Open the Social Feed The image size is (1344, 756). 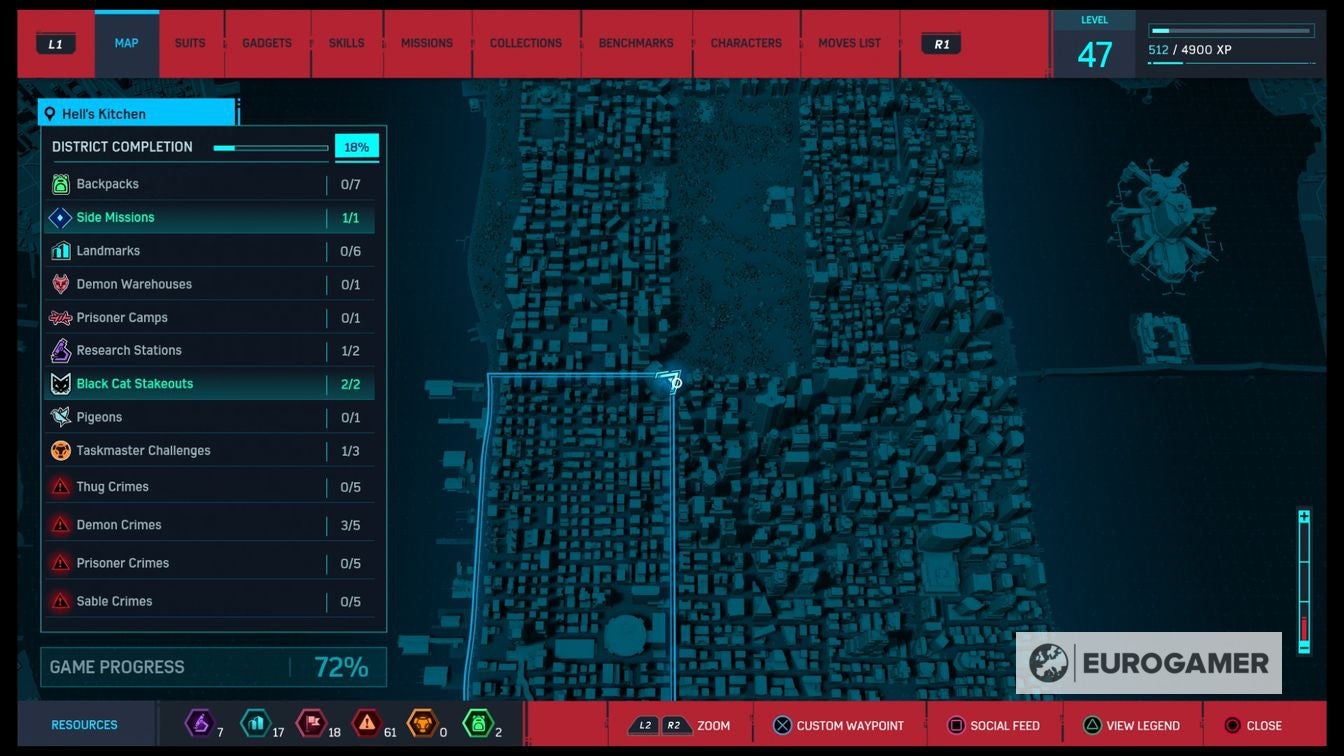993,726
